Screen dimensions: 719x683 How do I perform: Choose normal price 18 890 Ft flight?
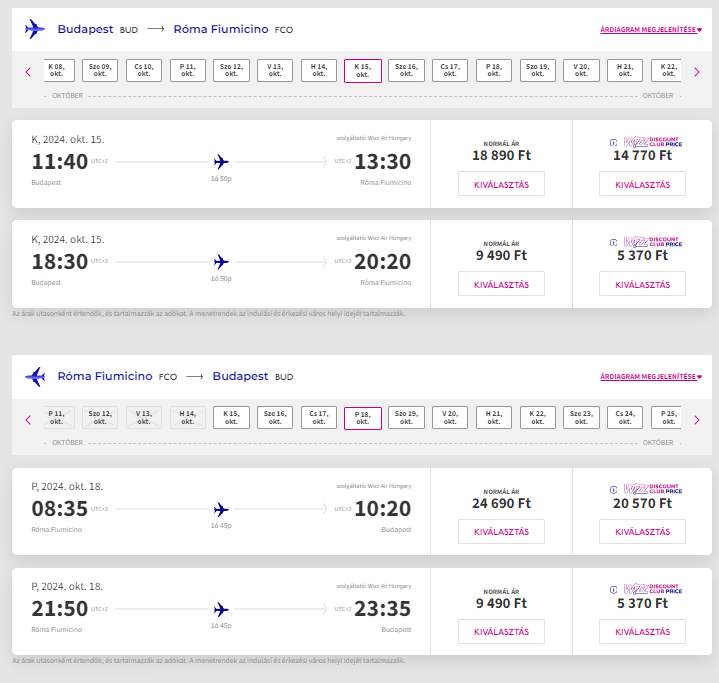tap(501, 184)
